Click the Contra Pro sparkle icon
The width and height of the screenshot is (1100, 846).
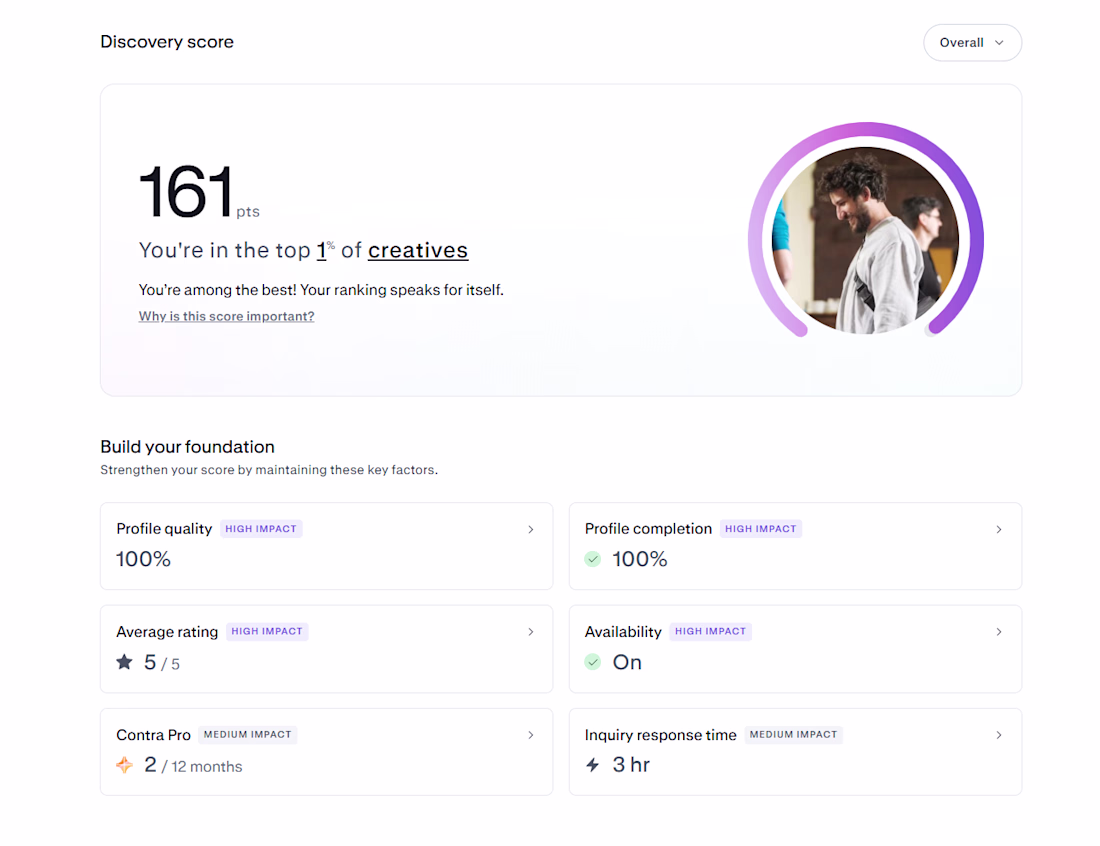pyautogui.click(x=124, y=765)
